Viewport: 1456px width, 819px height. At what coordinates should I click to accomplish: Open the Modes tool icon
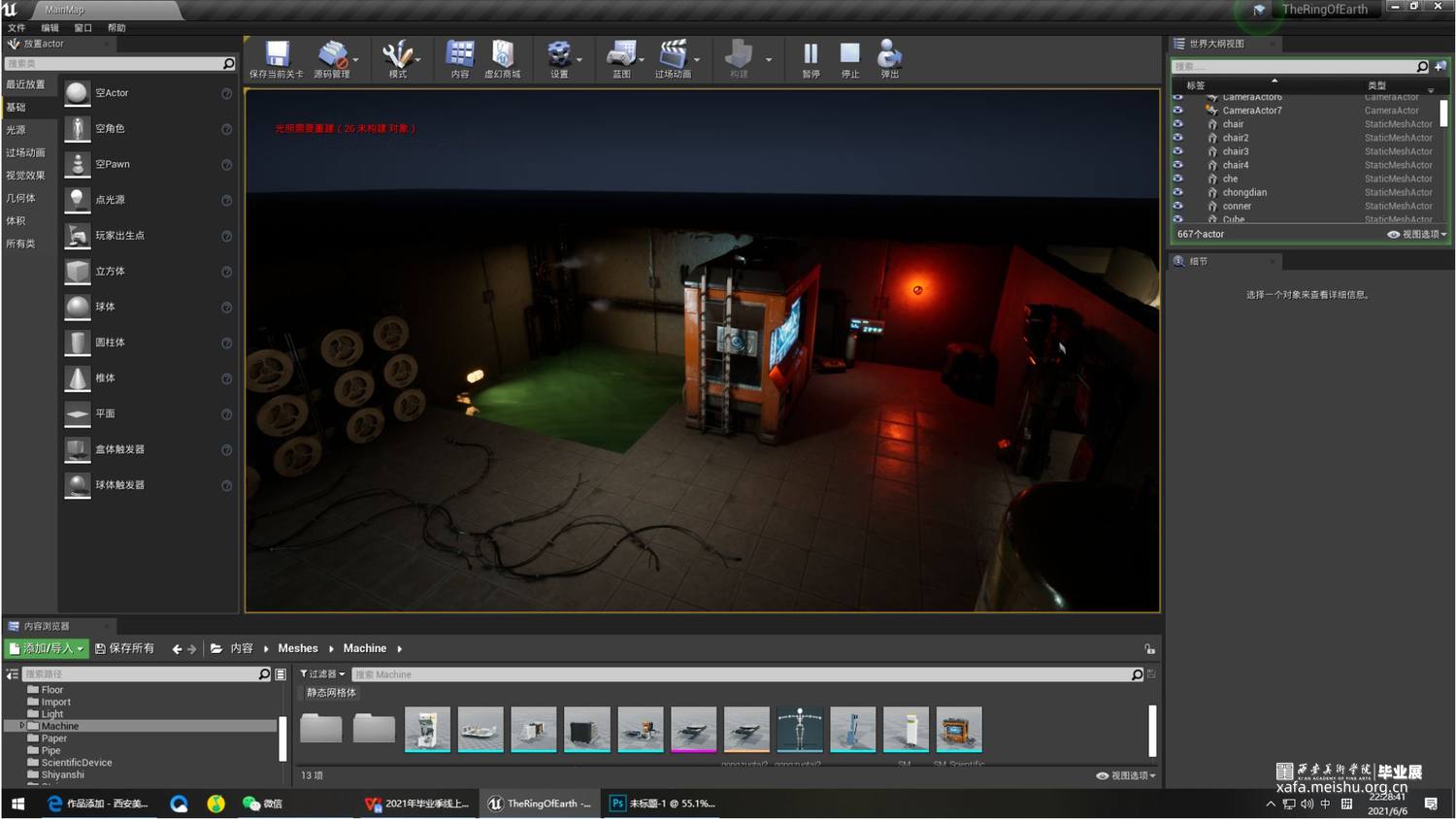coord(396,54)
